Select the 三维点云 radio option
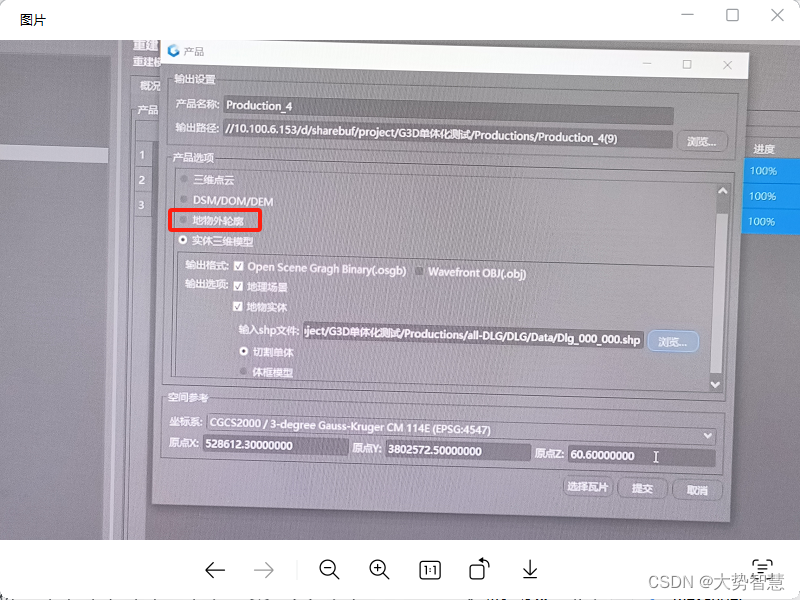The width and height of the screenshot is (800, 600). click(184, 179)
